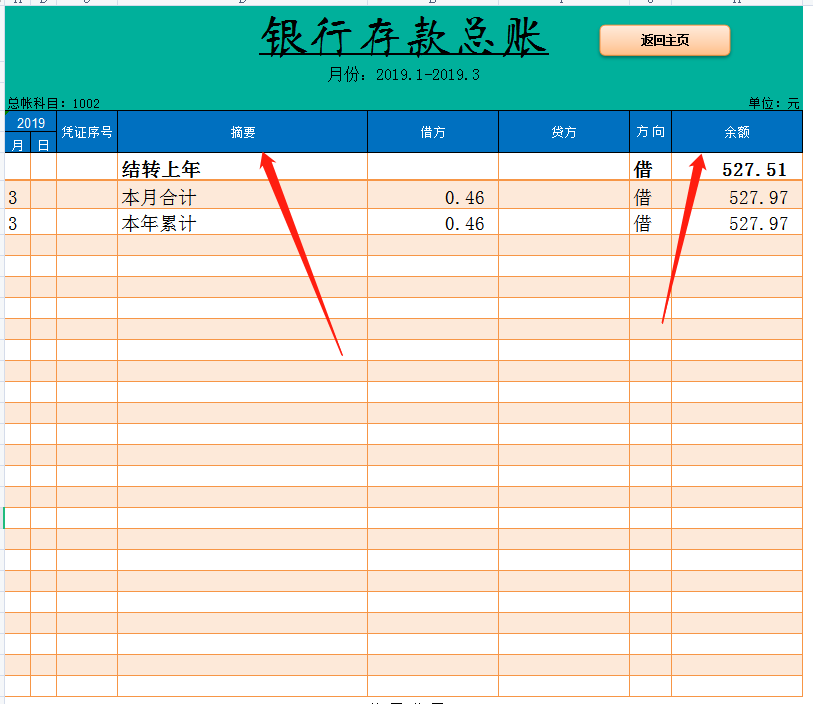This screenshot has width=813, height=704.
Task: Click the 返回主页 button
Action: click(664, 41)
